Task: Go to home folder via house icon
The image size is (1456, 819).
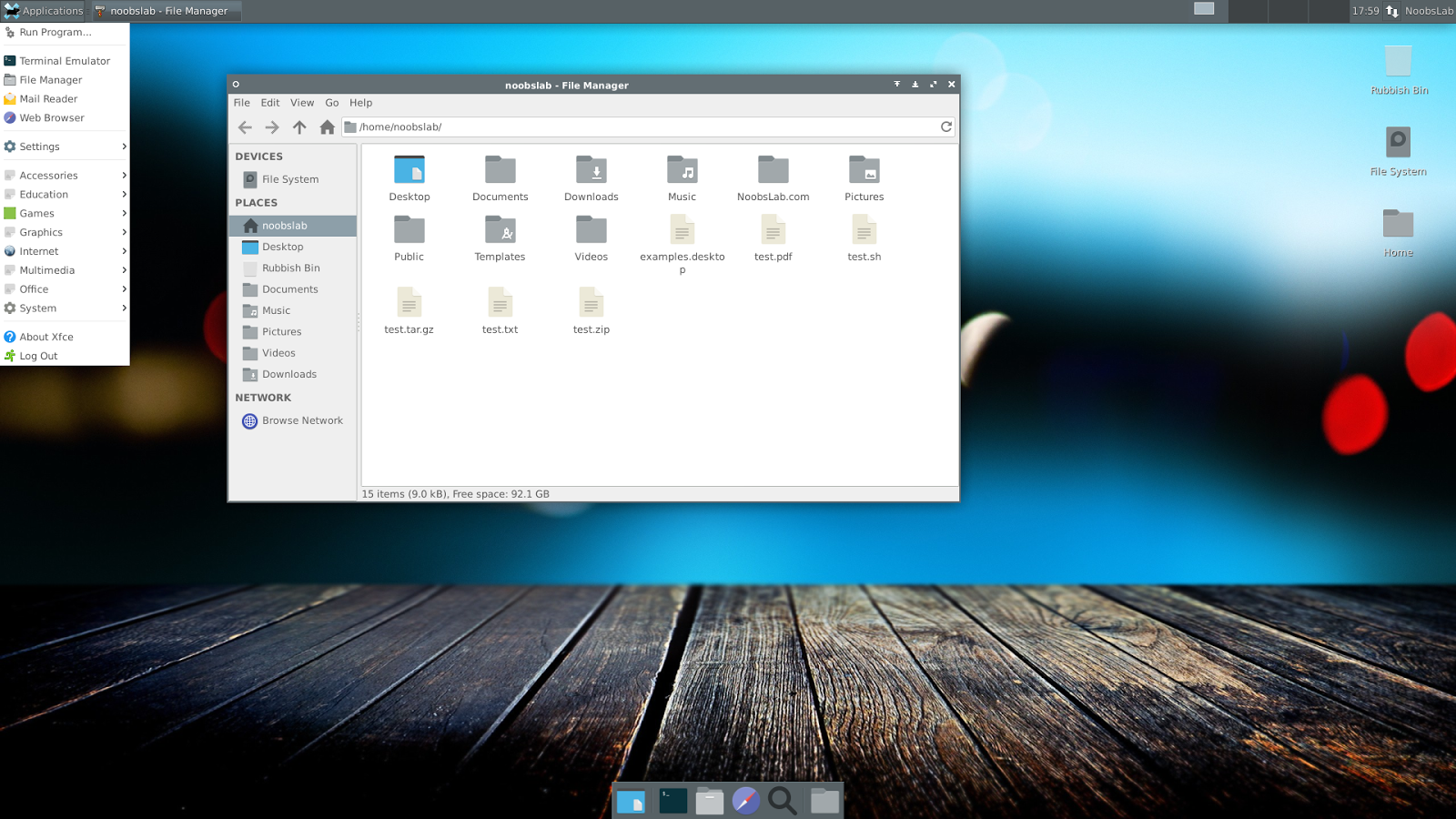Action: (x=327, y=127)
